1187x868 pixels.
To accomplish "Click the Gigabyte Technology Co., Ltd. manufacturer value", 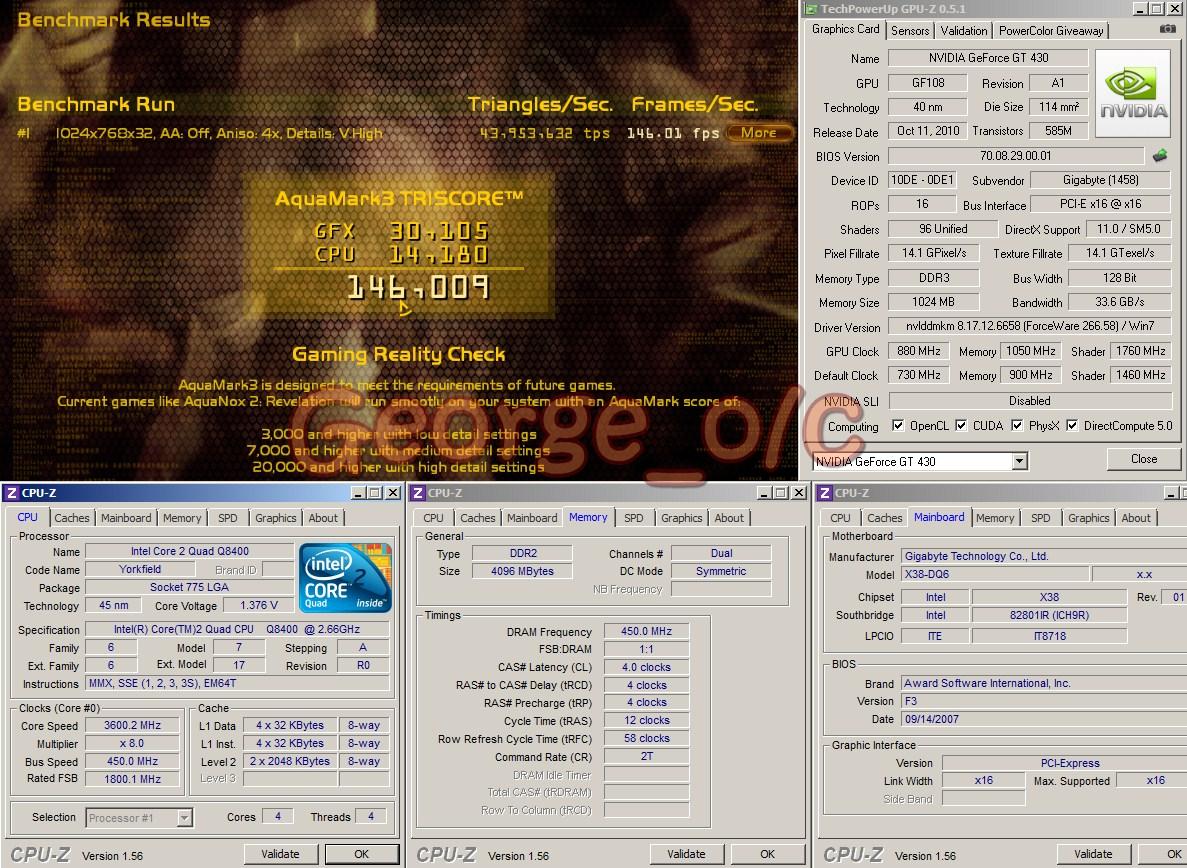I will [x=1045, y=555].
